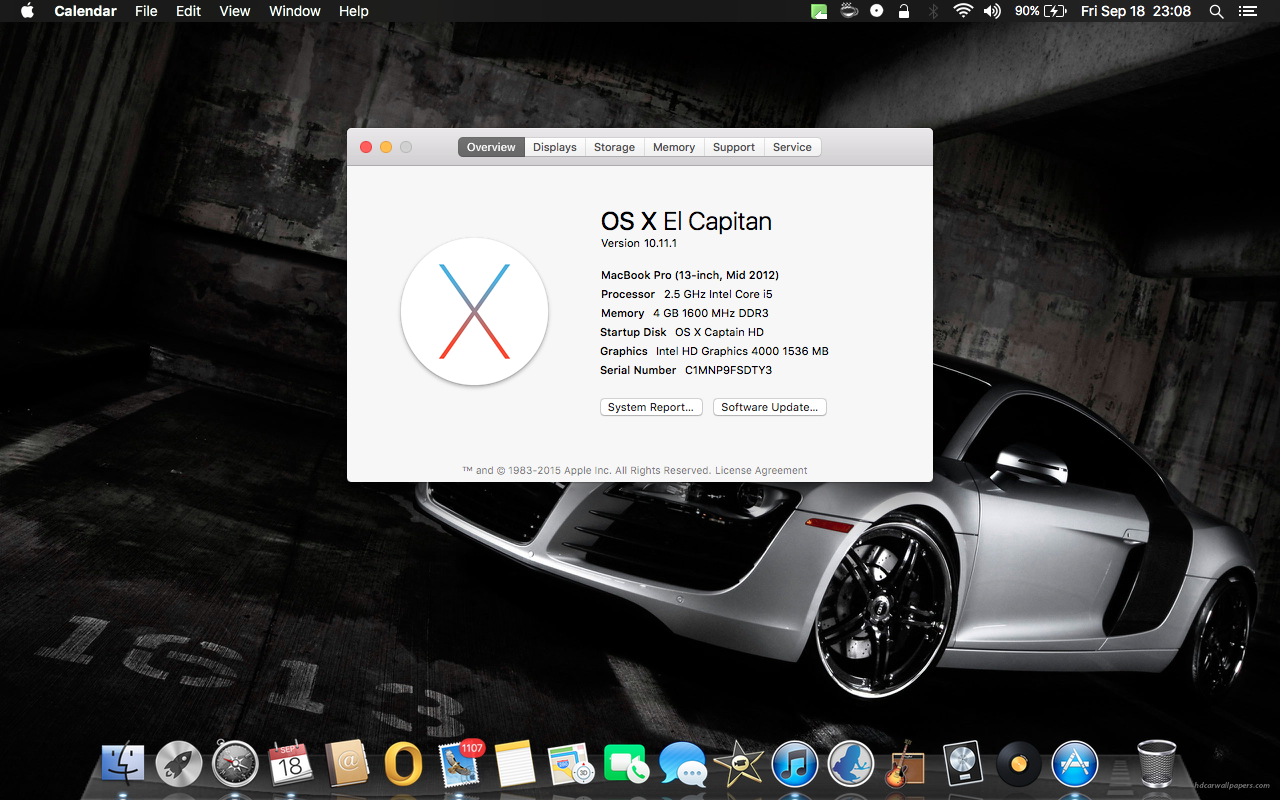Viewport: 1280px width, 800px height.
Task: Open the Calendar application menu
Action: pos(85,11)
